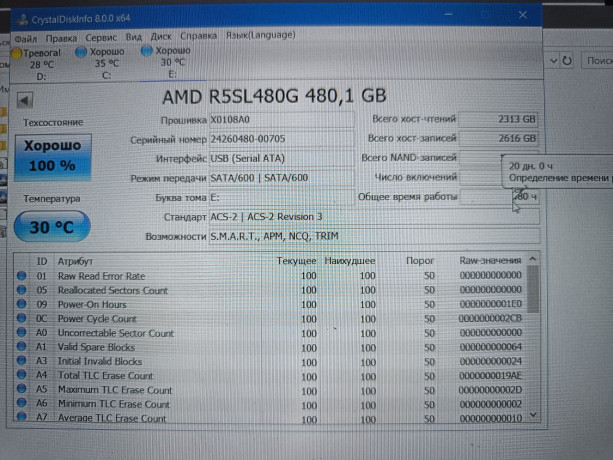Select the Reallocated Sectors Count row
The image size is (613, 460).
[270, 290]
